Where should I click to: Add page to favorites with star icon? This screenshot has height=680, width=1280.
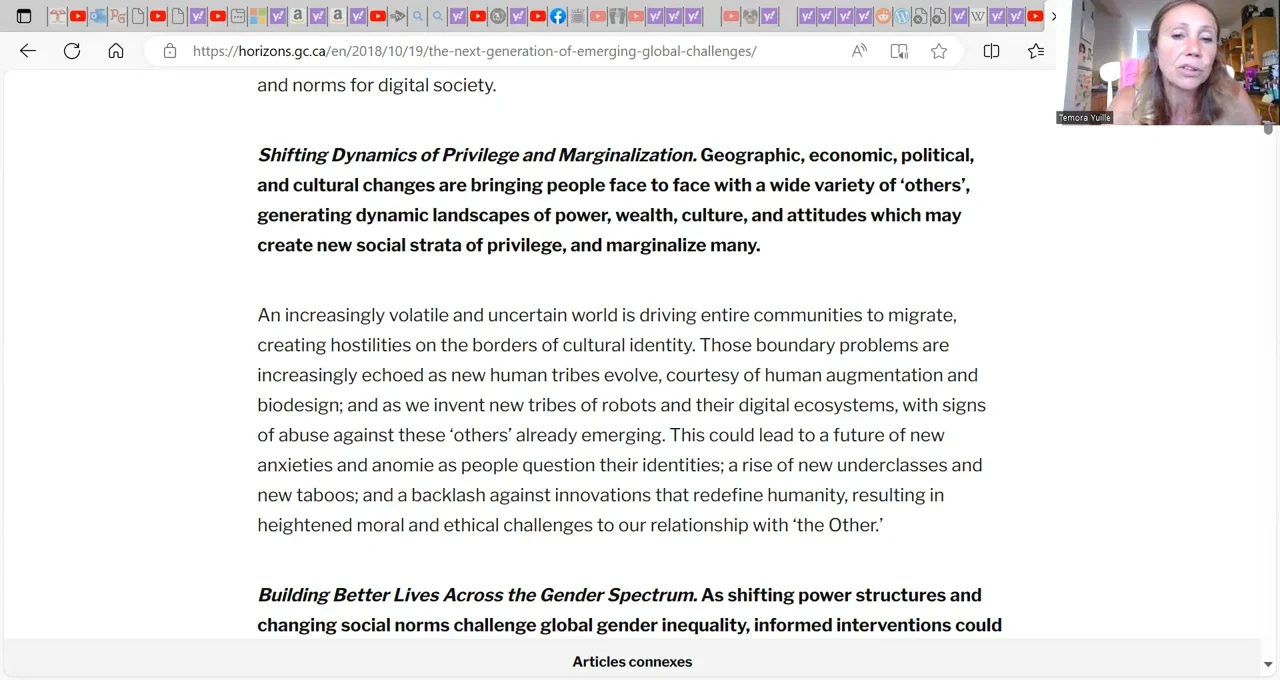click(x=939, y=51)
